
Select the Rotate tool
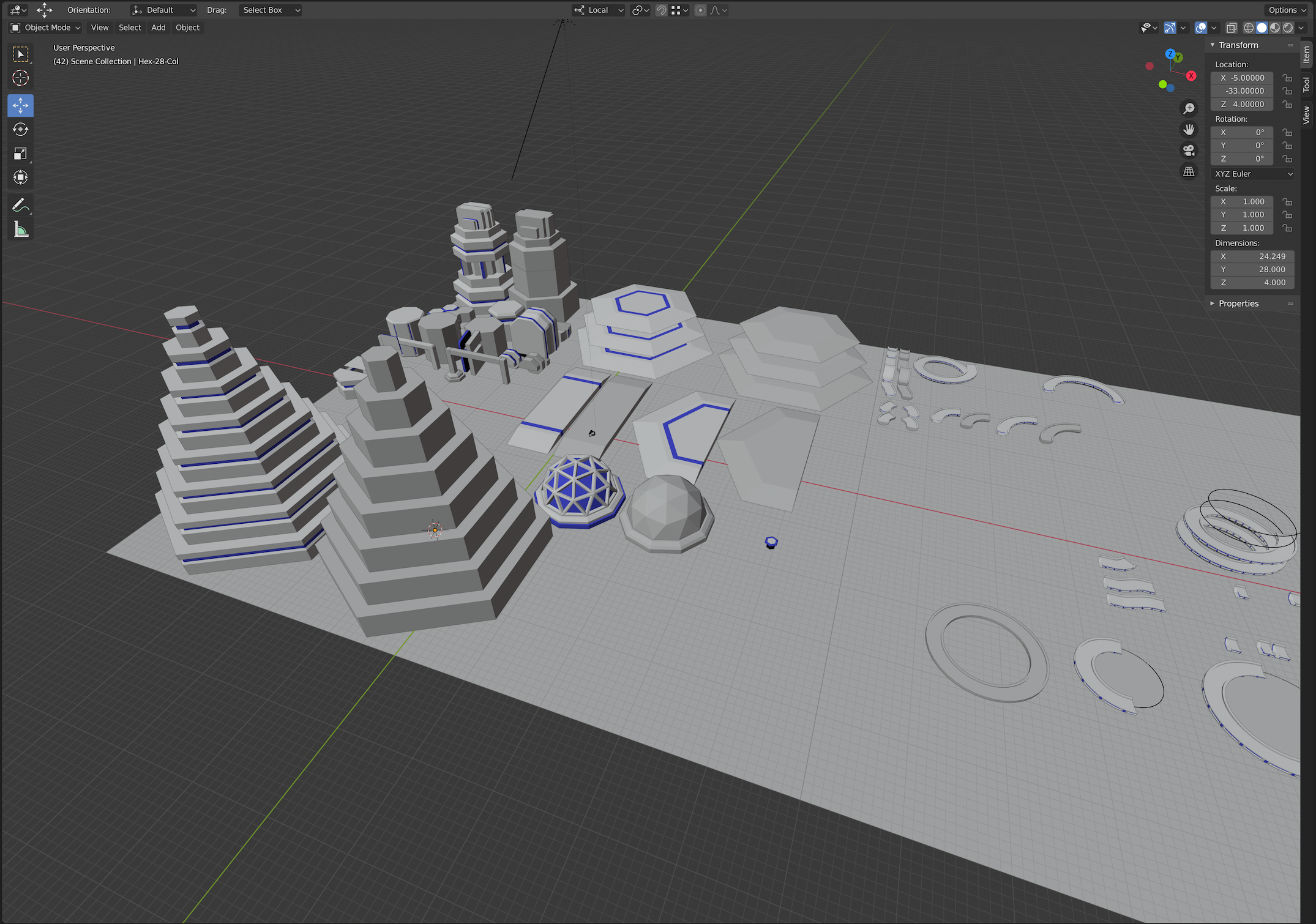pos(20,129)
